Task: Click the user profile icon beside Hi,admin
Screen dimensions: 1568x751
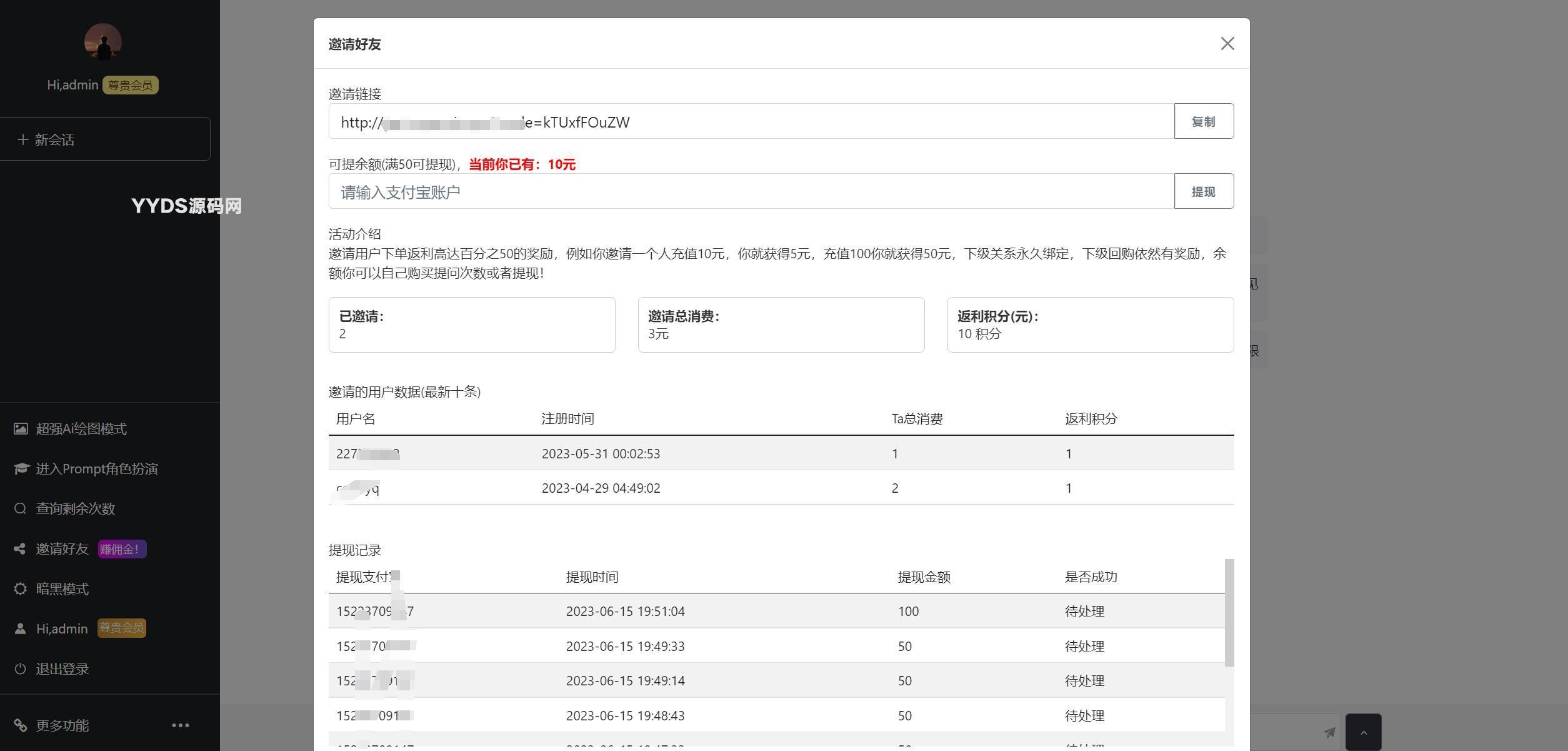Action: point(20,628)
